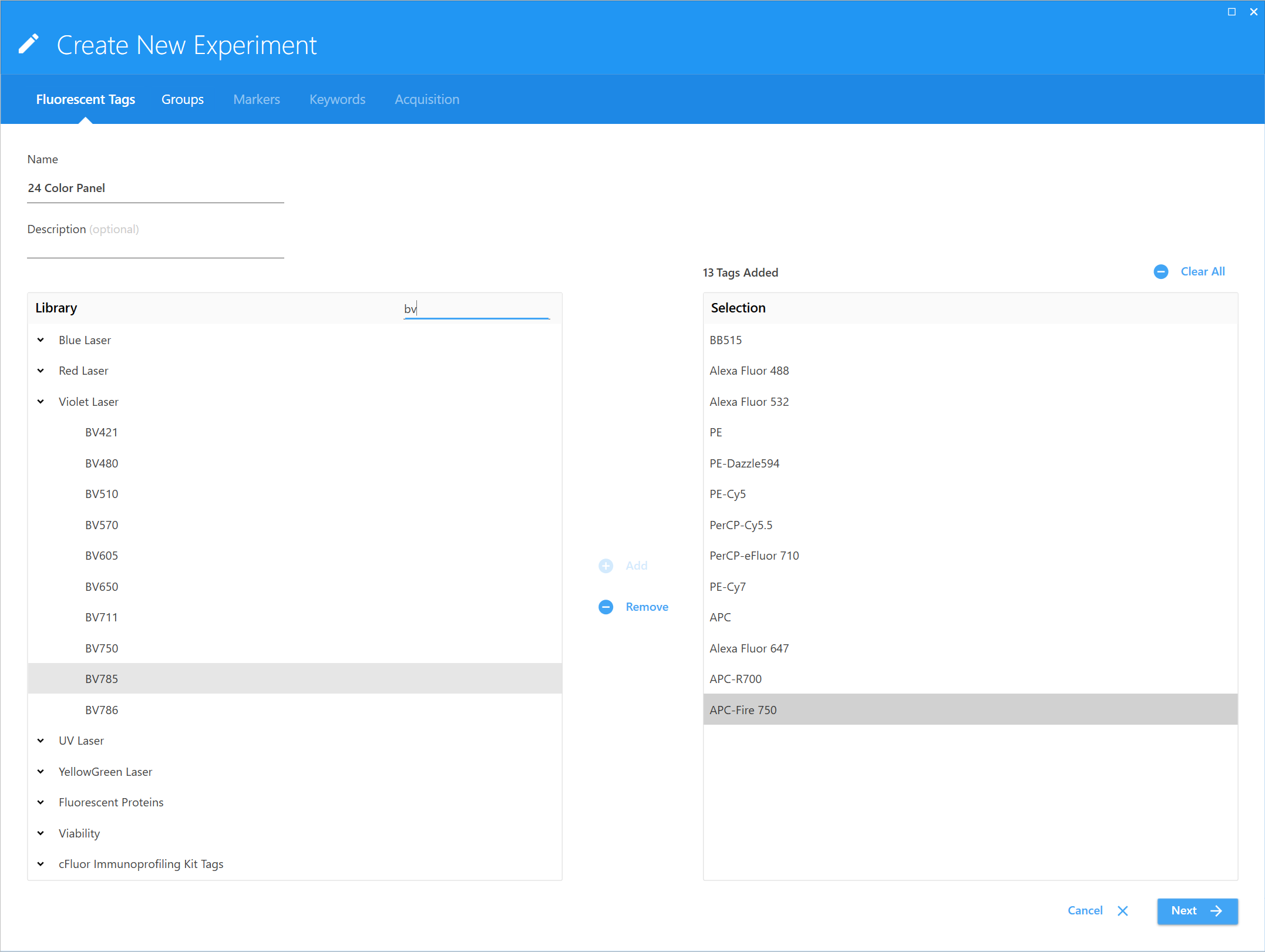Click the Remove button label
This screenshot has height=952, width=1265.
647,607
